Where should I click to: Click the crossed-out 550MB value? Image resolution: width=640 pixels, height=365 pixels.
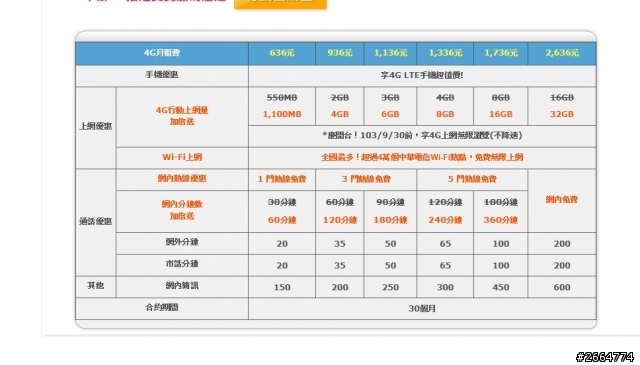[x=282, y=98]
